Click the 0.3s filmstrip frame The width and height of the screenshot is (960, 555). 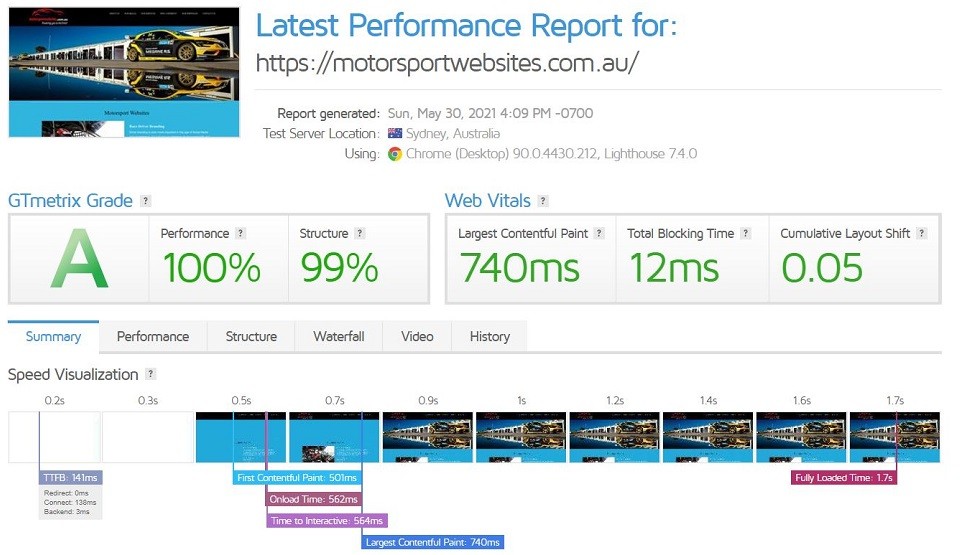[x=148, y=437]
